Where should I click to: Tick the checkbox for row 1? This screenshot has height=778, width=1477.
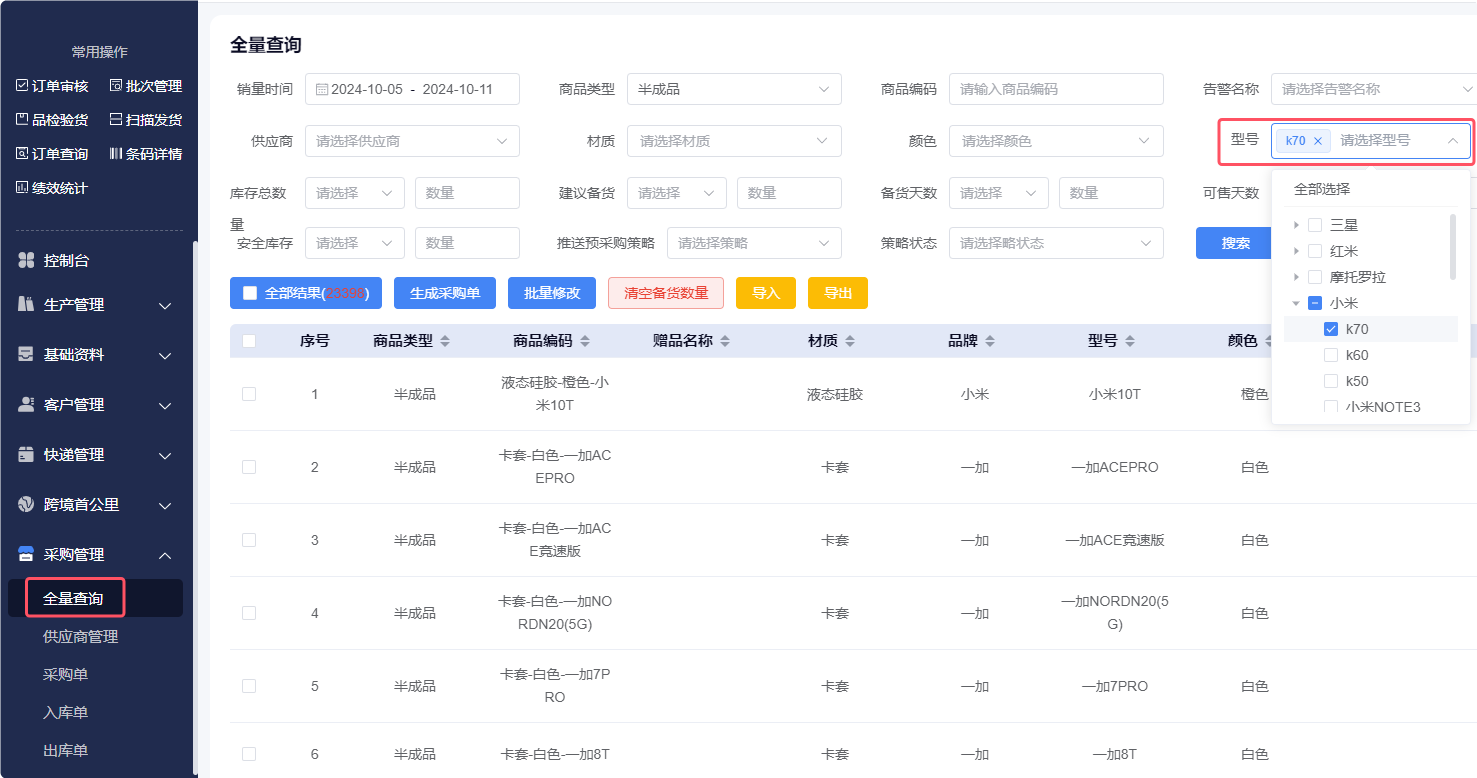point(249,394)
